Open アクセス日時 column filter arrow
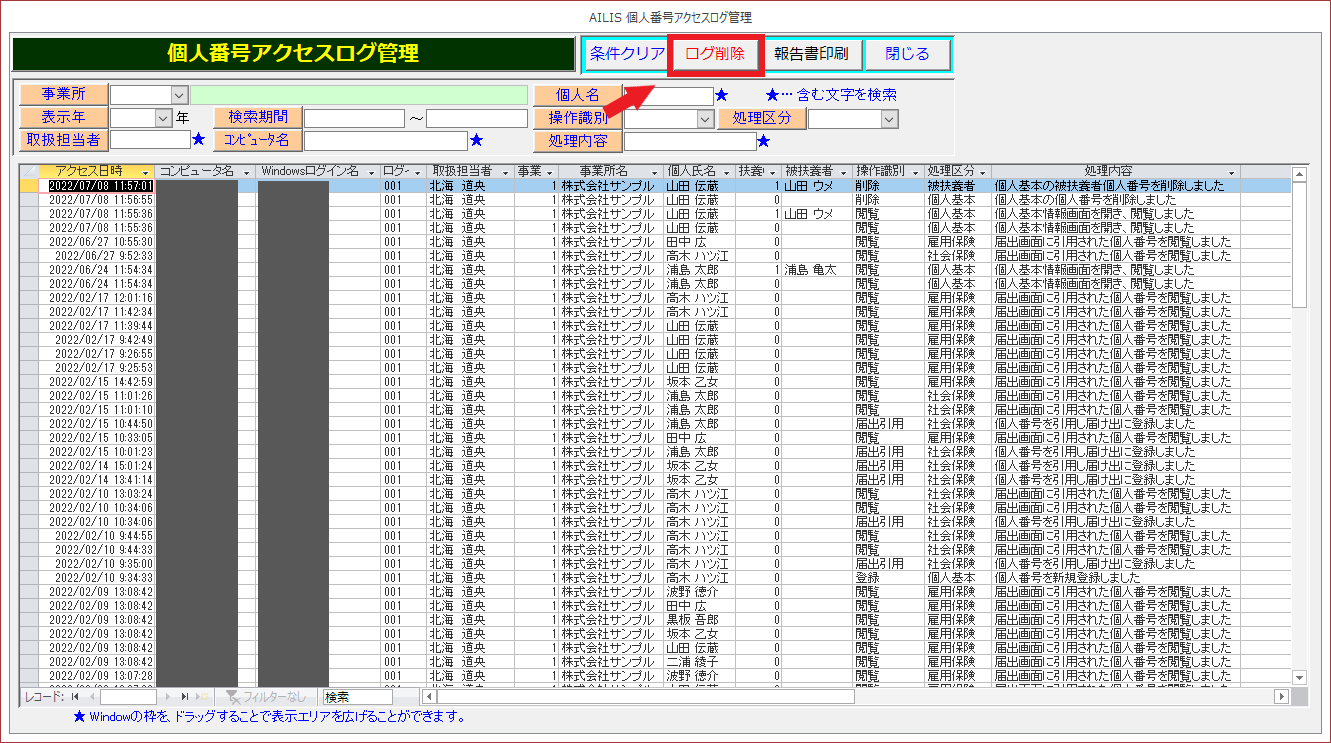This screenshot has width=1331, height=743. [146, 172]
